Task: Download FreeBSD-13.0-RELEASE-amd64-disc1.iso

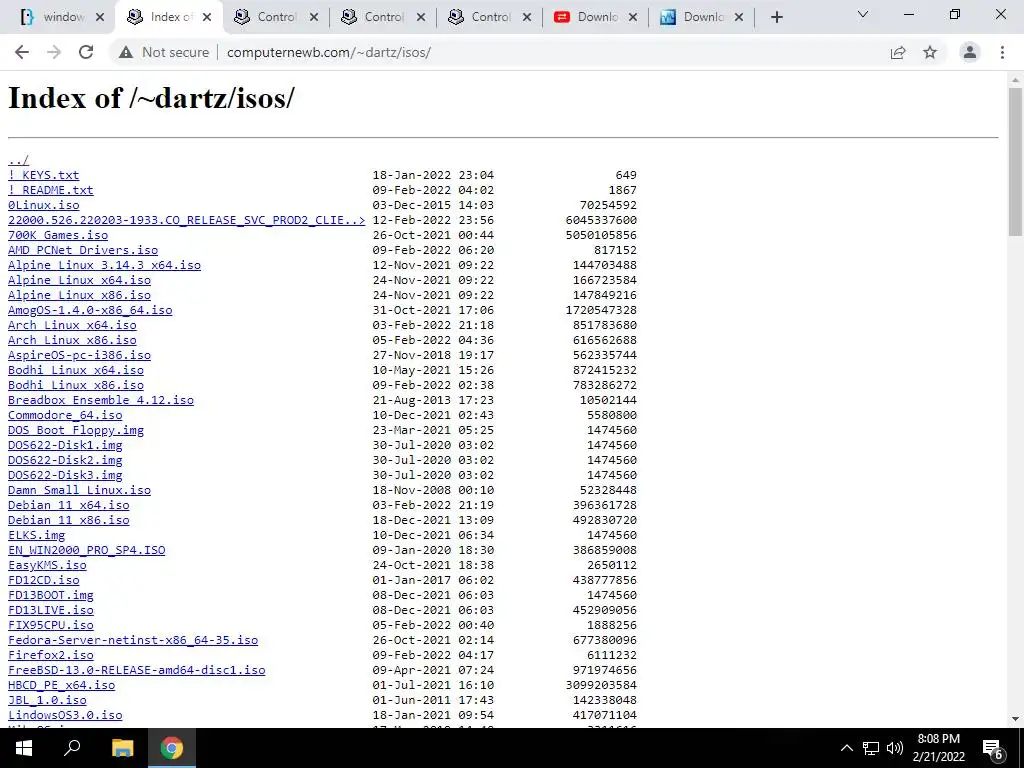Action: point(136,671)
